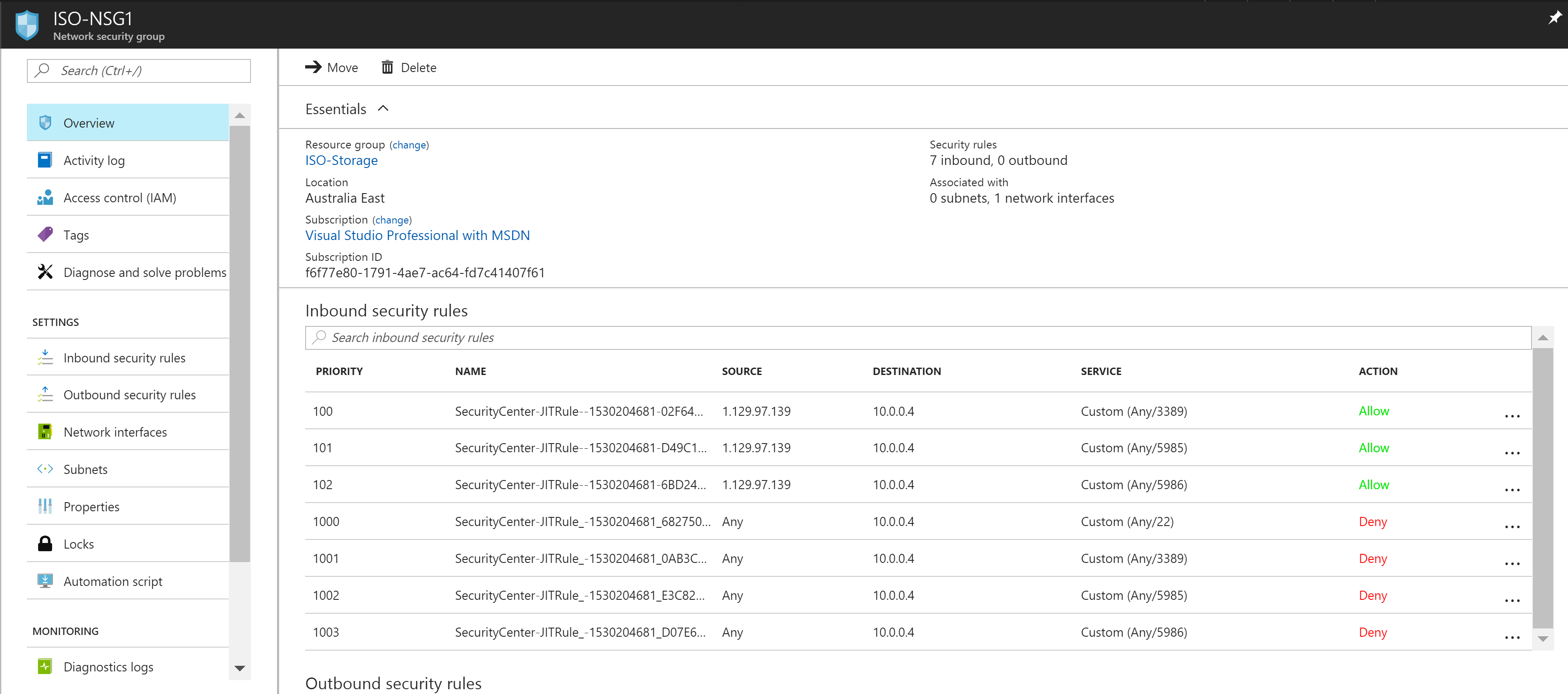Select Activity log in sidebar
The width and height of the screenshot is (1568, 694).
(x=94, y=161)
